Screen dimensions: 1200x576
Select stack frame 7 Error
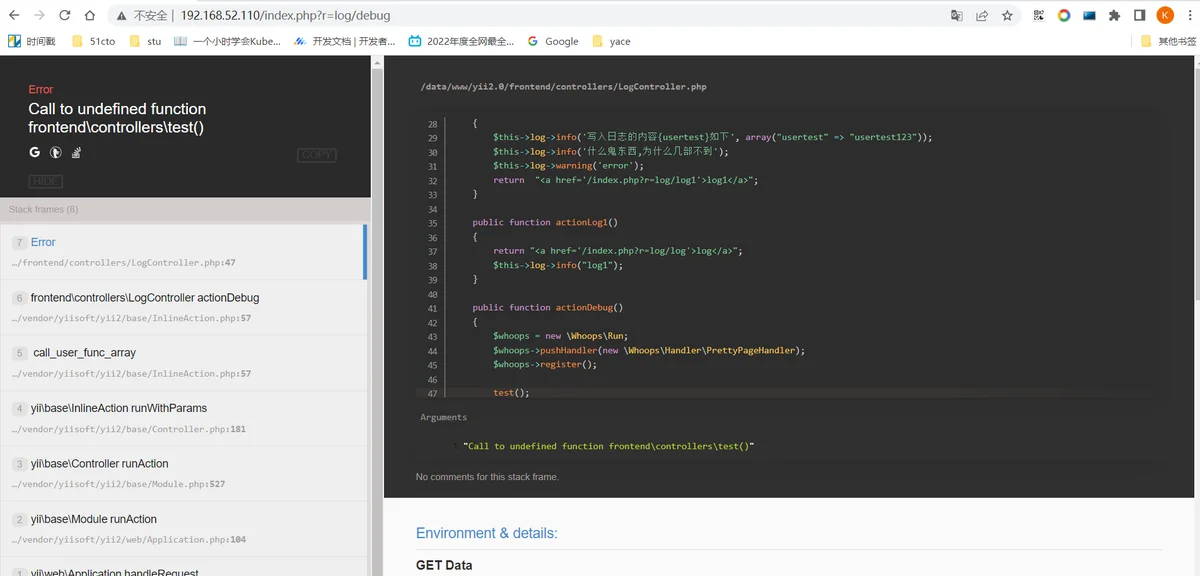[183, 251]
